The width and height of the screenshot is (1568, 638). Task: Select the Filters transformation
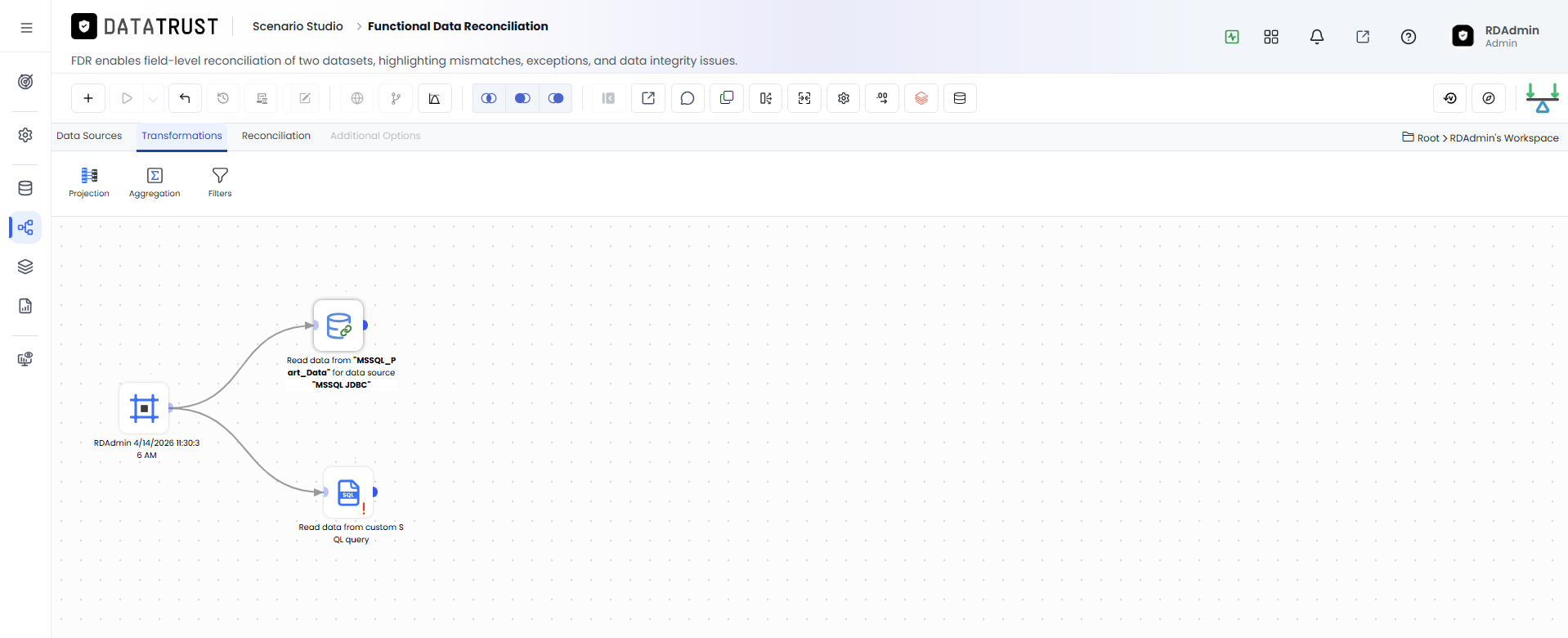(220, 182)
